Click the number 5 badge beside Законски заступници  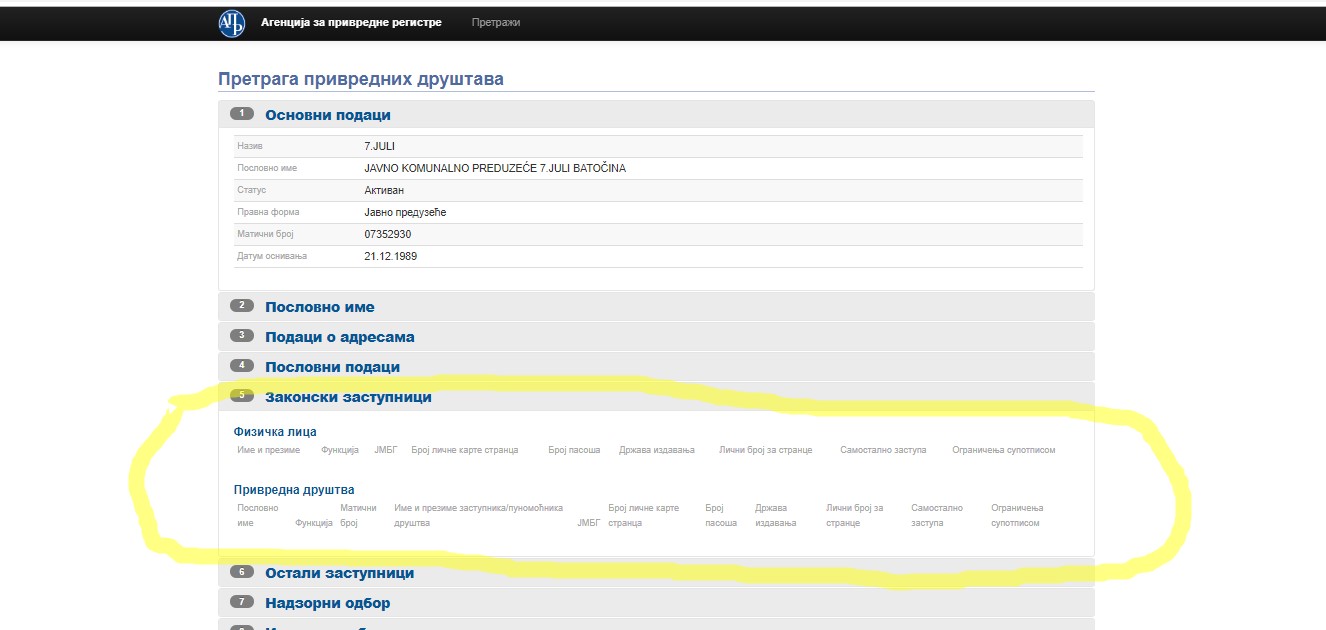(x=242, y=396)
